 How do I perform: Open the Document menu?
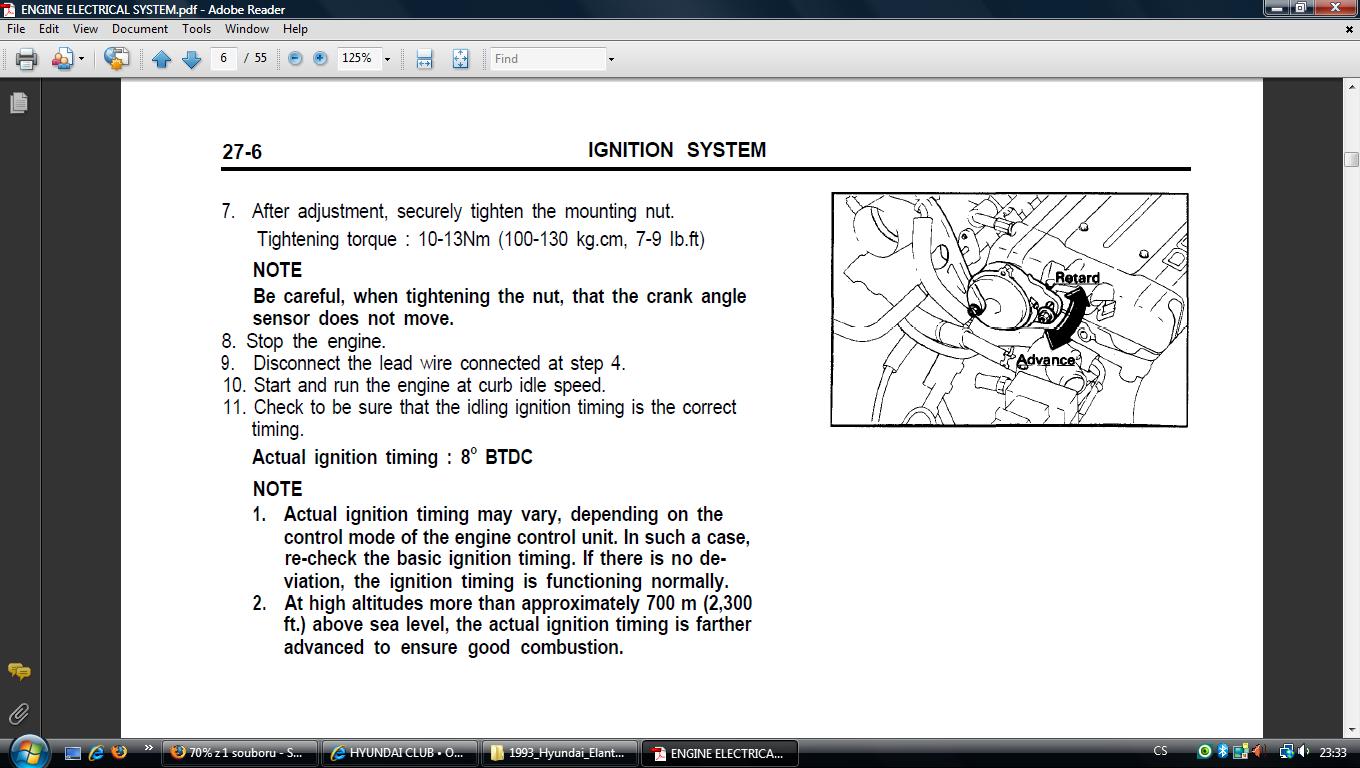(140, 29)
